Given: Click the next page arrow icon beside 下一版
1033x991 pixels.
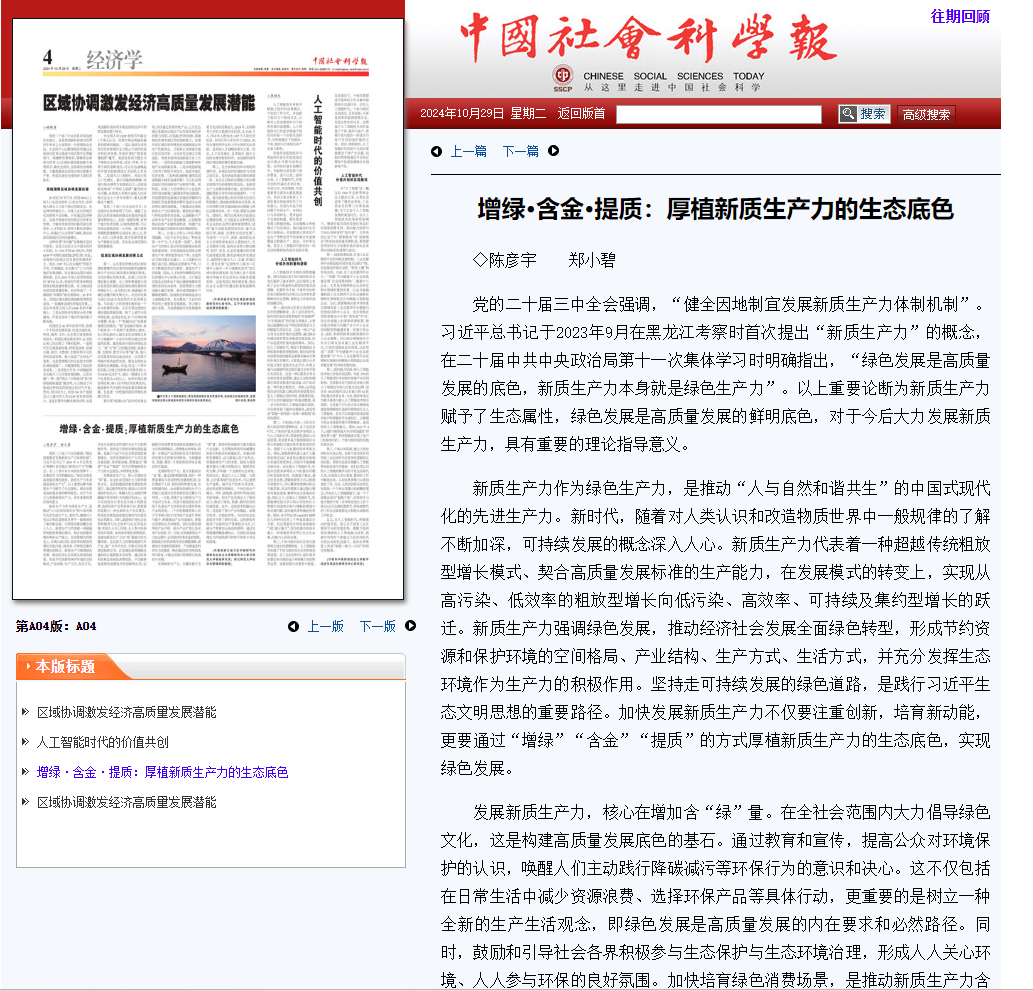Looking at the screenshot, I should (410, 626).
